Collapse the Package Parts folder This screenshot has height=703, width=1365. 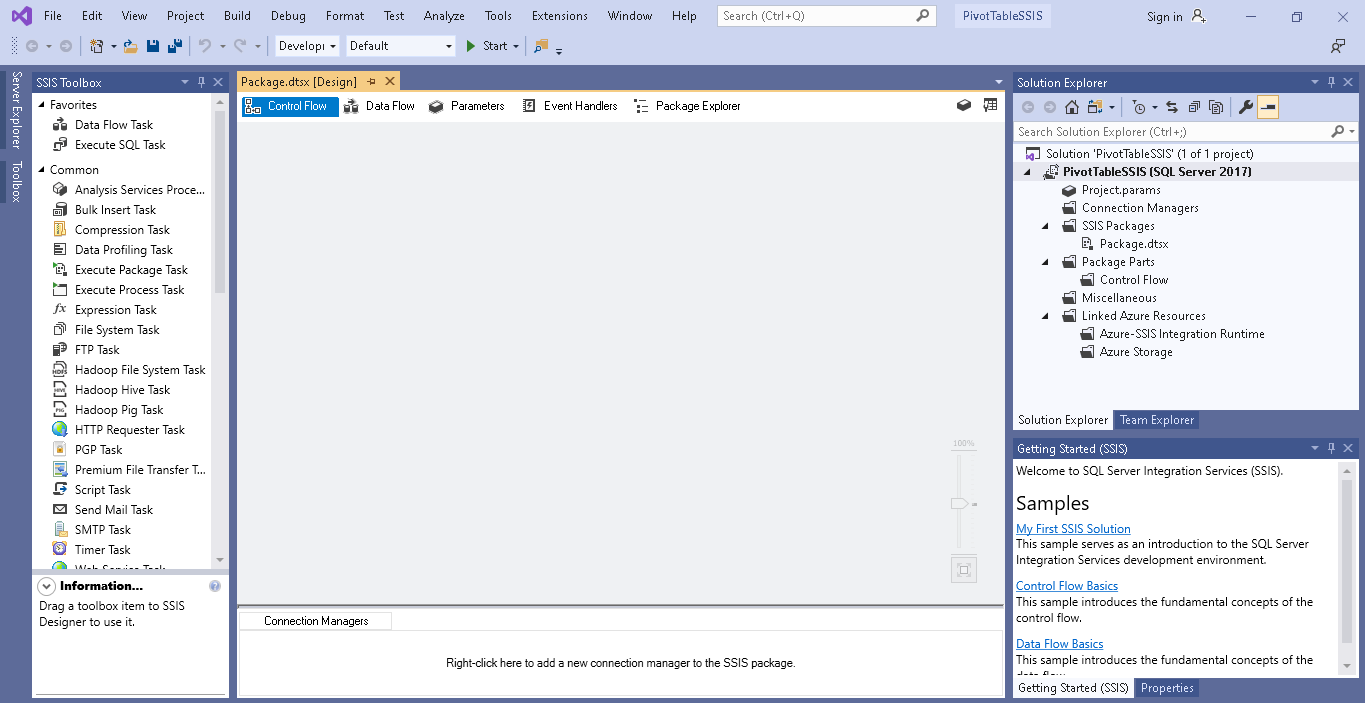click(x=1045, y=262)
